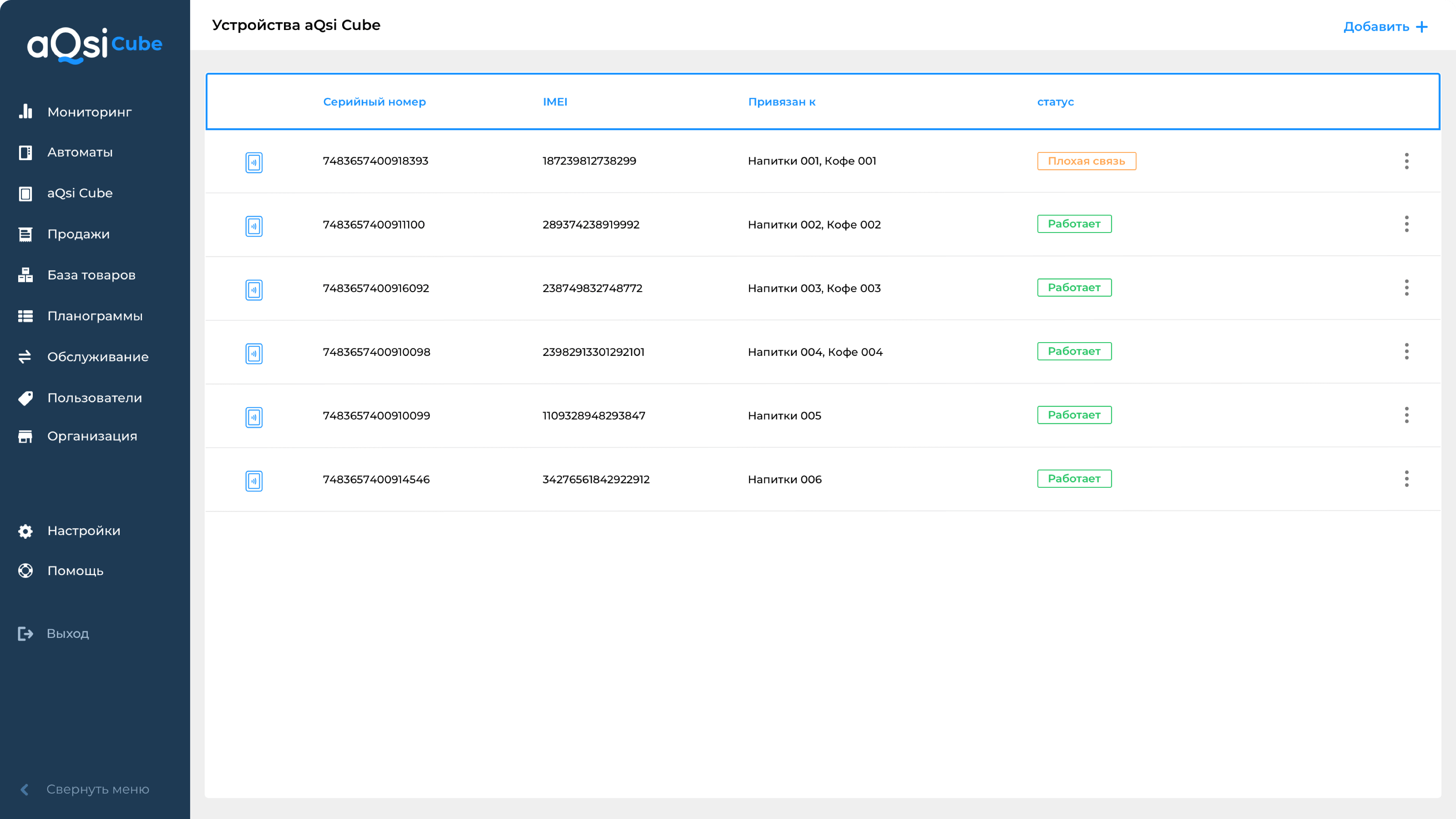
Task: Open Организация menu item
Action: point(92,436)
